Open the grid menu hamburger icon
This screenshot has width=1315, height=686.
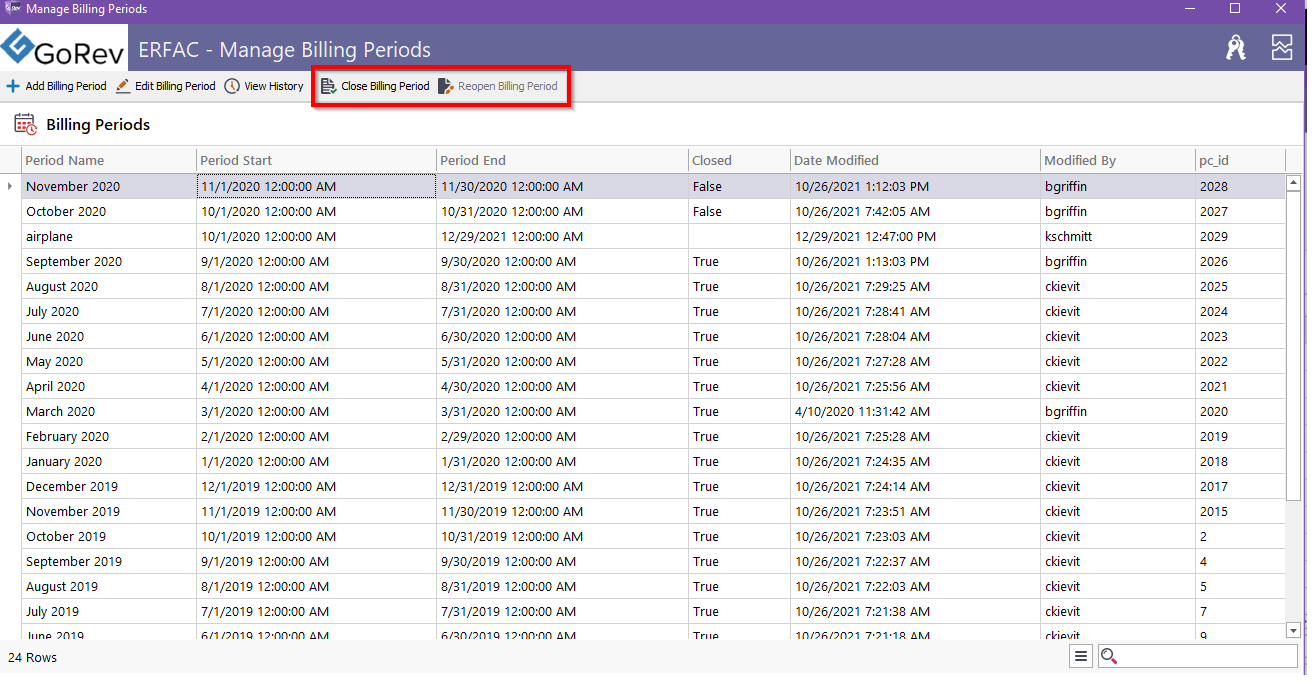click(x=1081, y=656)
